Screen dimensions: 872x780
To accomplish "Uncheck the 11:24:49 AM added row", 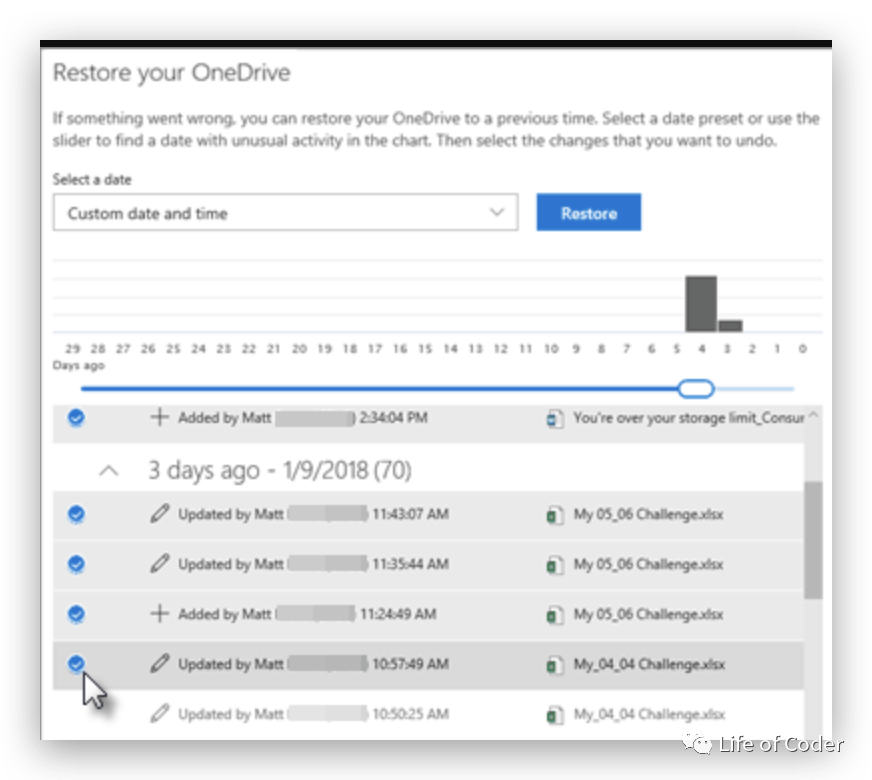I will 76,614.
